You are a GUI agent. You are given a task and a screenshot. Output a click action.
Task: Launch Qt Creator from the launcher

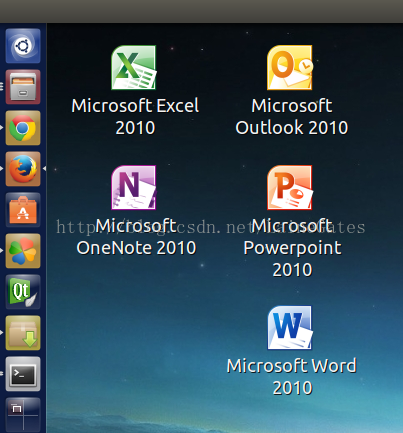[23, 292]
